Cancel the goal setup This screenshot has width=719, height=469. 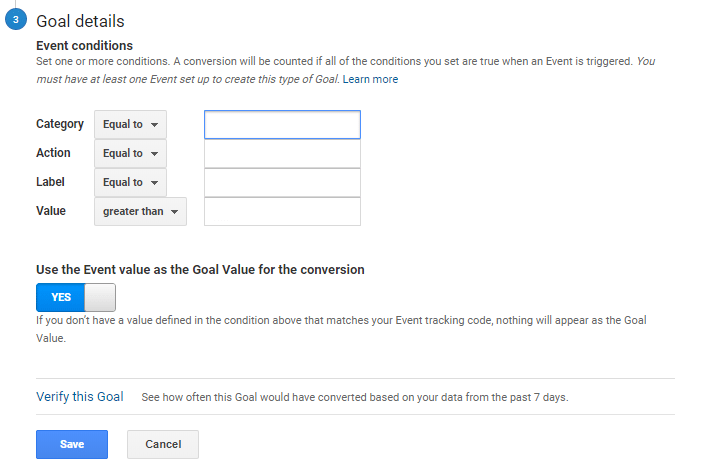tap(163, 444)
